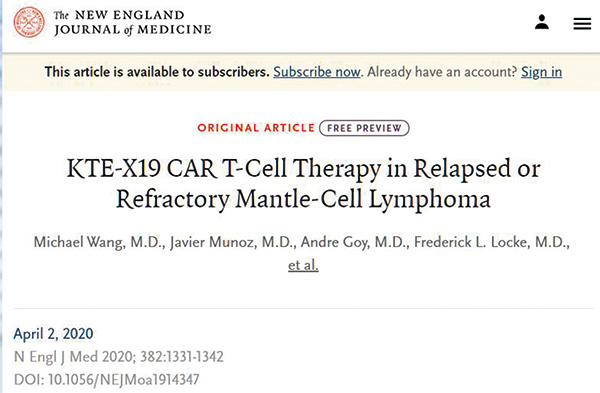600x393 pixels.
Task: Click the FREE PREVIEW badge
Action: pos(364,128)
